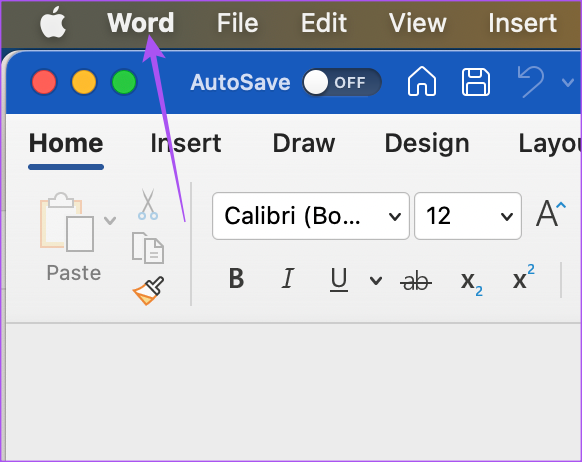The image size is (582, 462).
Task: Expand the Paste options arrow
Action: pos(110,221)
